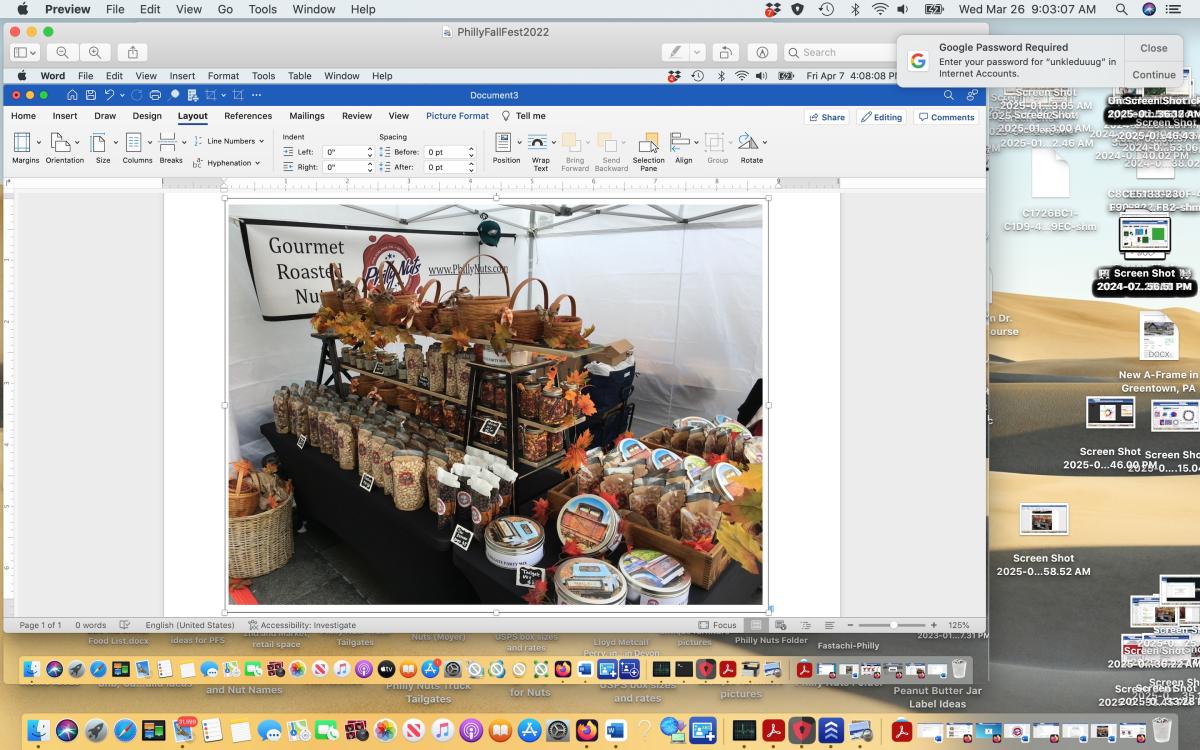Click the Send Backward icon
This screenshot has height=750, width=1200.
click(x=608, y=142)
